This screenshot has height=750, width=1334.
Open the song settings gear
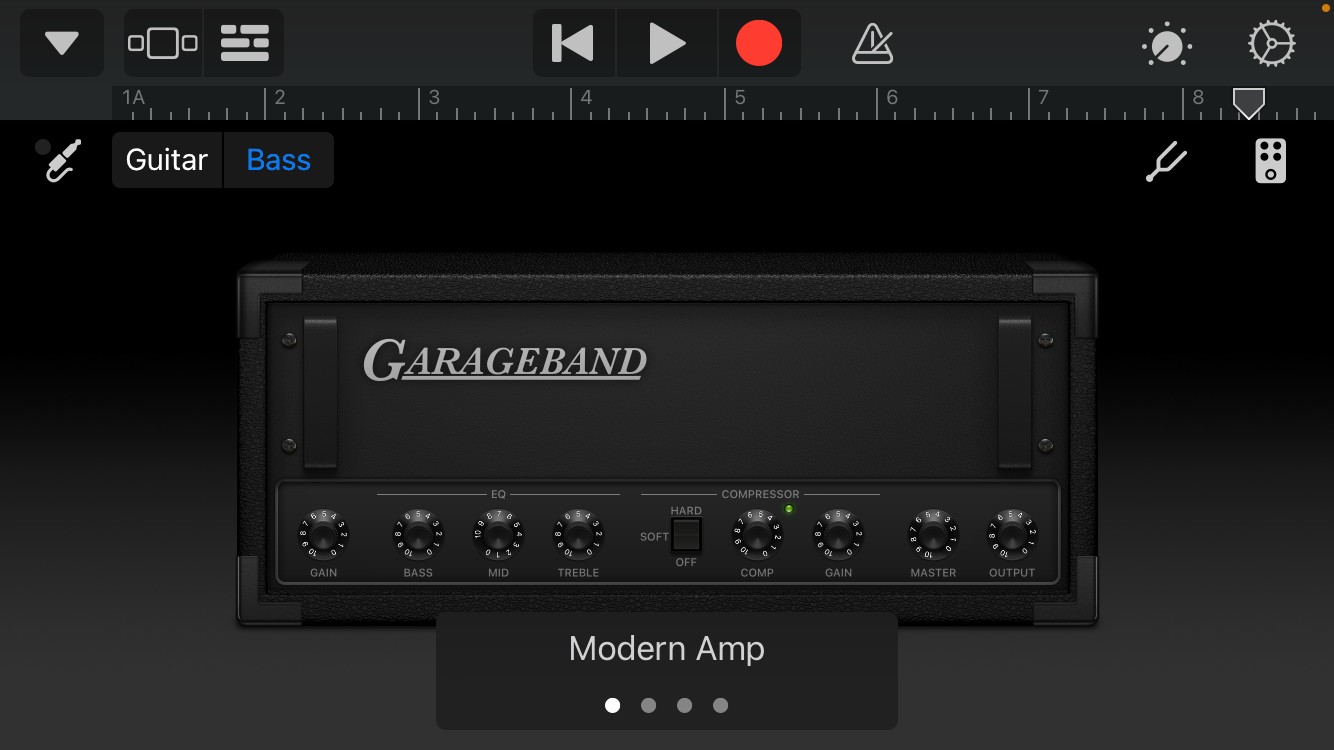(1272, 44)
